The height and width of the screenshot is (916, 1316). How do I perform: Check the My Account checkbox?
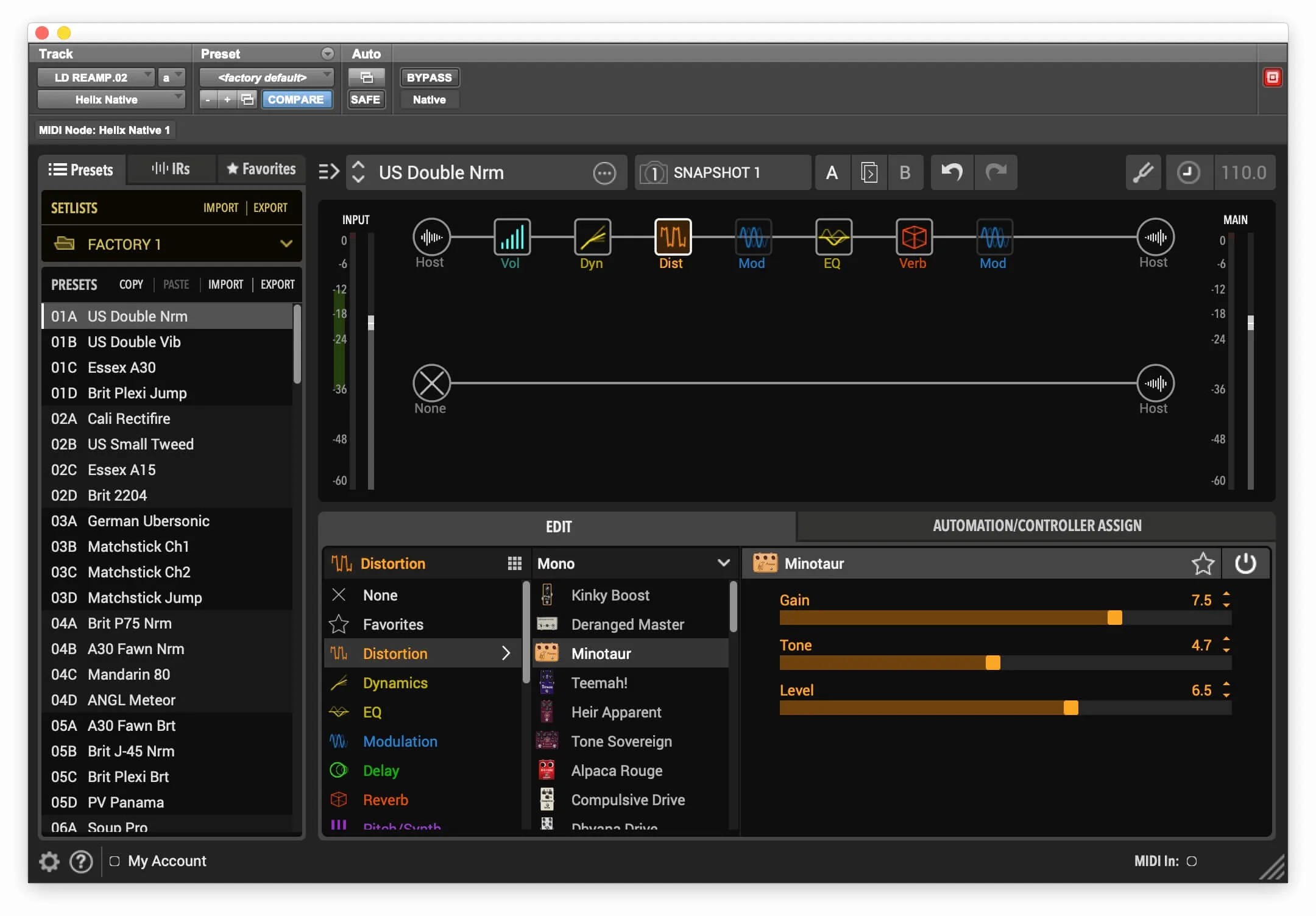114,861
